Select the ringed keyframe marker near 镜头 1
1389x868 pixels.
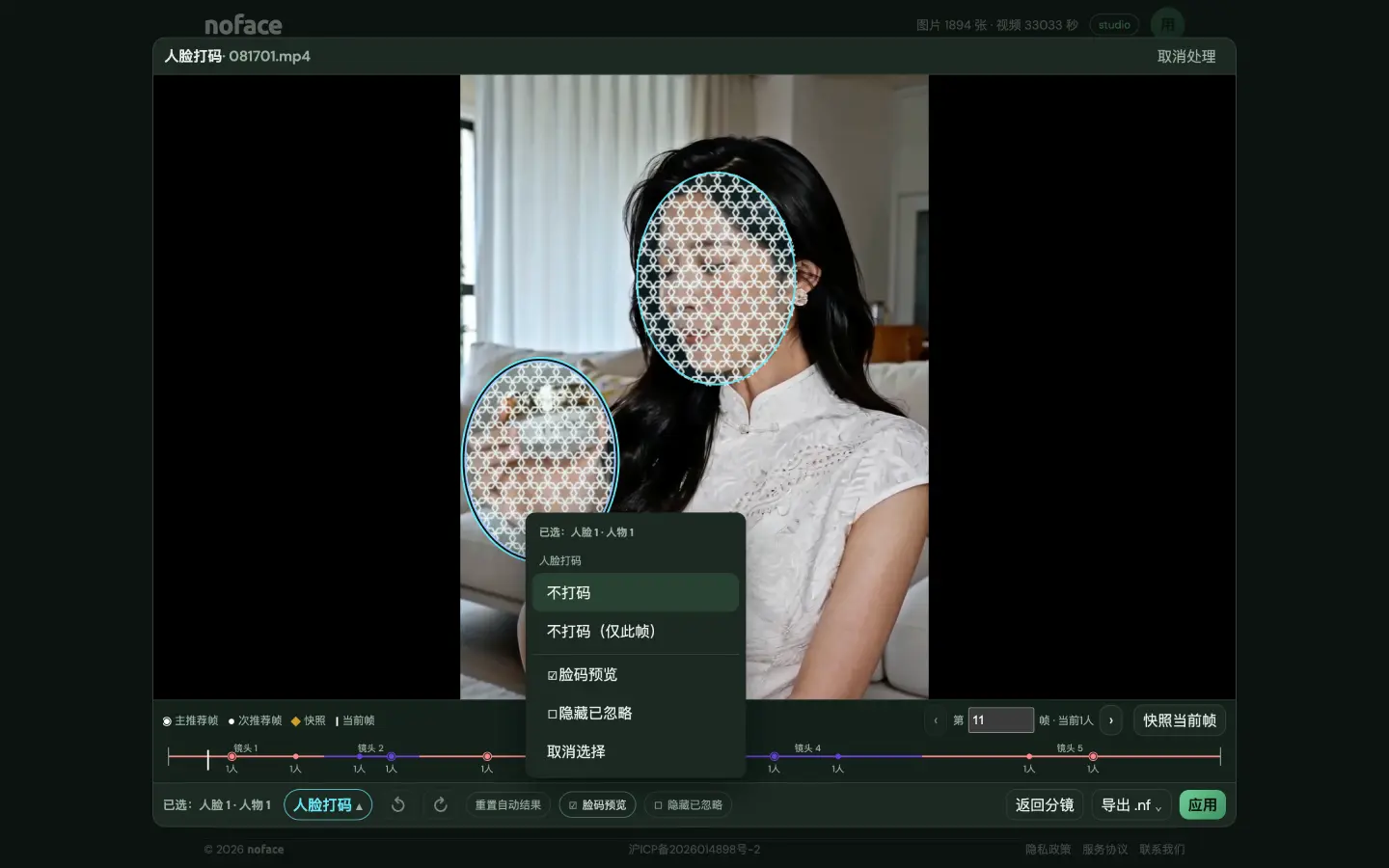[231, 757]
